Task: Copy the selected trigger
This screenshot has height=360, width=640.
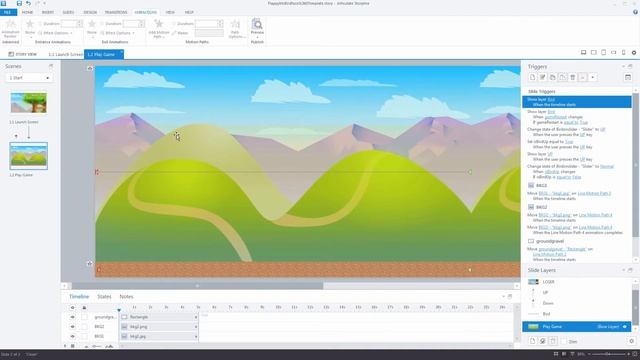Action: click(553, 78)
